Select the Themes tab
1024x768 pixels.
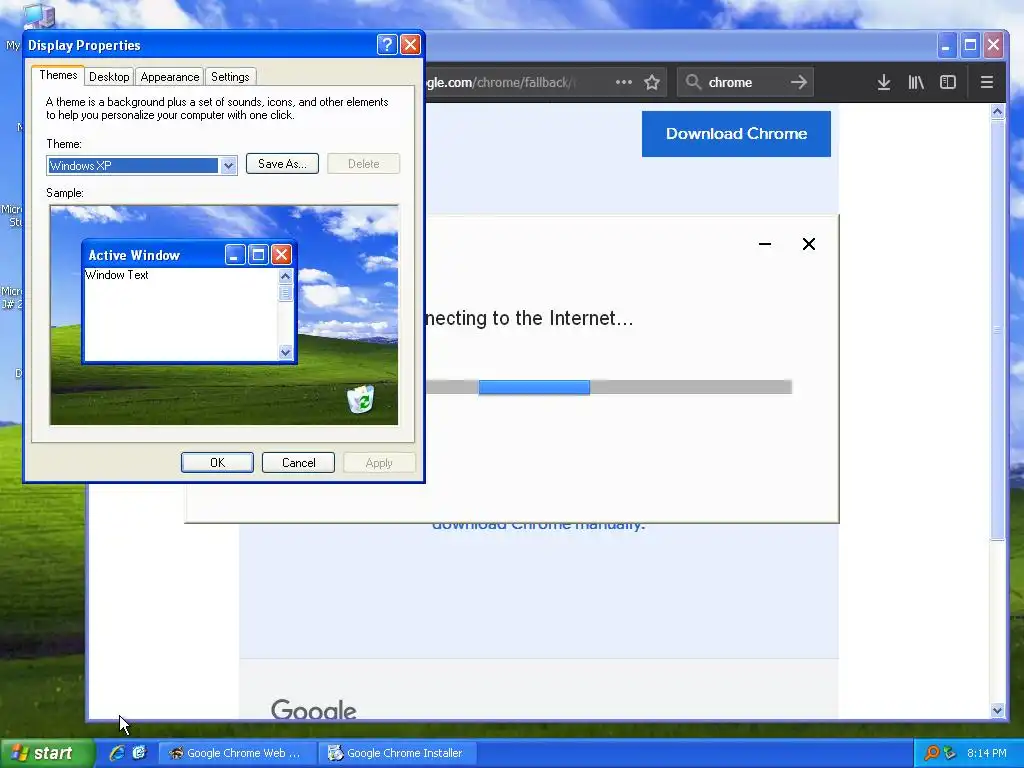click(x=58, y=75)
